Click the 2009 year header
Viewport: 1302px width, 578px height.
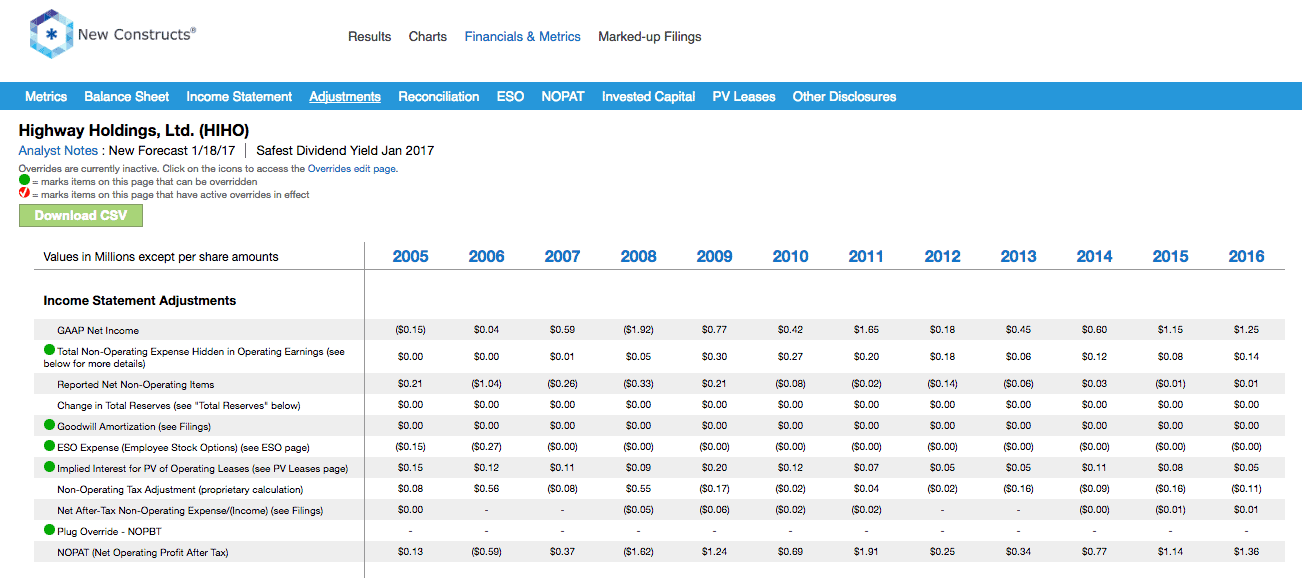pos(715,257)
